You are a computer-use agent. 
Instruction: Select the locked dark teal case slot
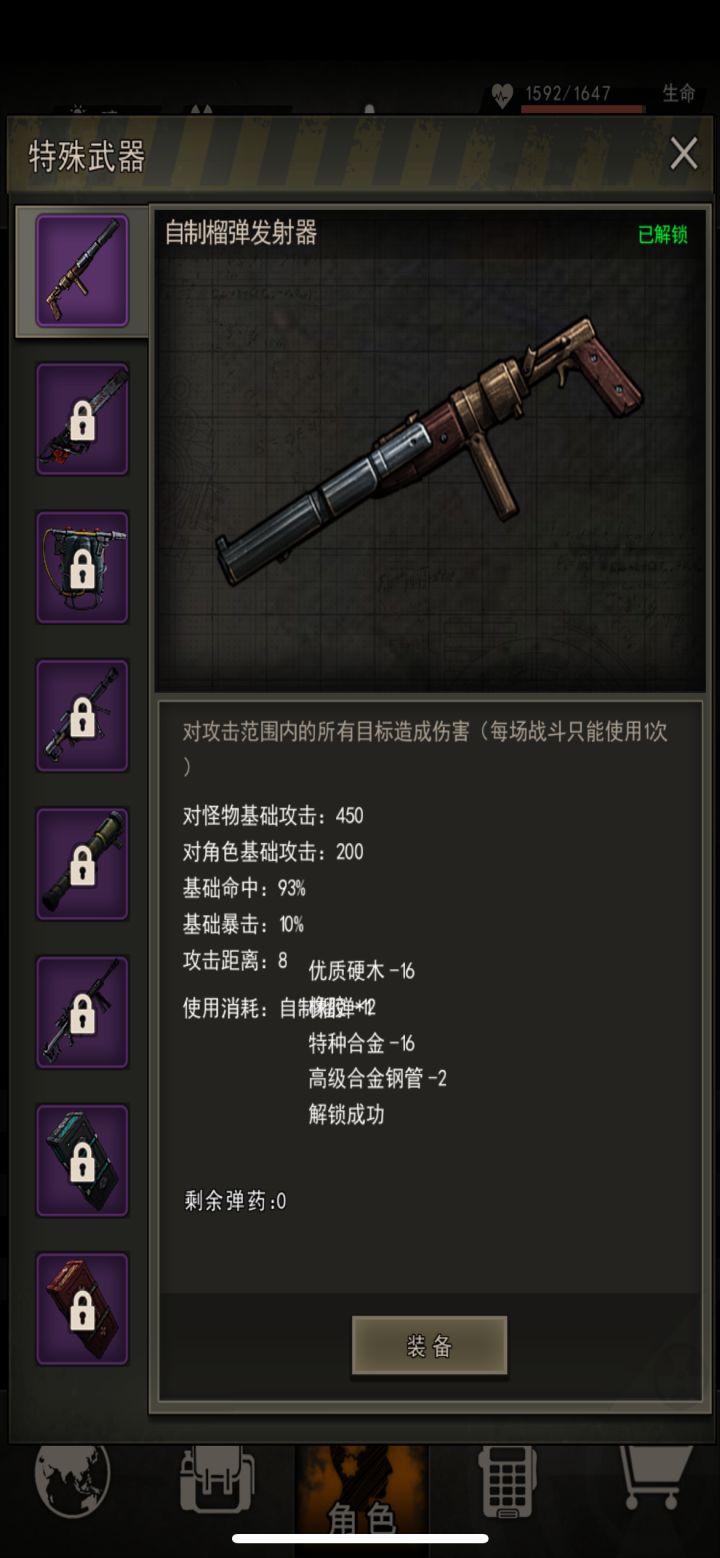82,1160
